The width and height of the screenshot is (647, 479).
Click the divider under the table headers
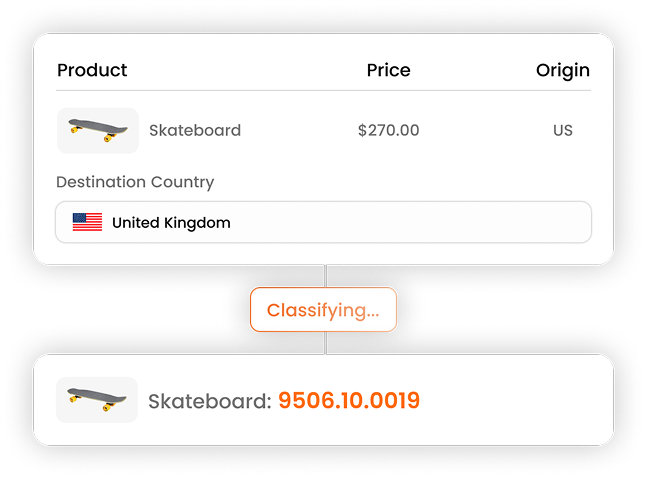(x=323, y=91)
